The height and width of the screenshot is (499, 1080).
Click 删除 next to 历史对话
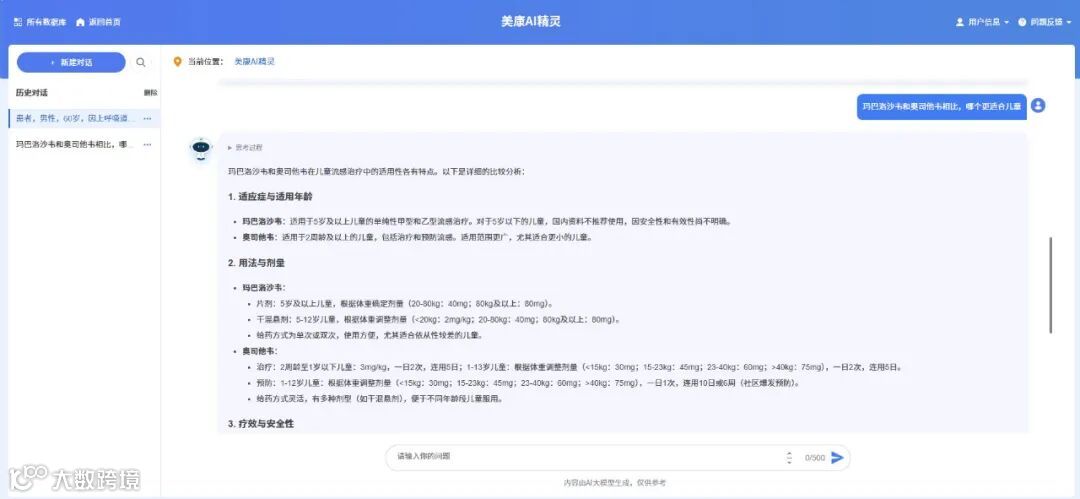[x=151, y=92]
